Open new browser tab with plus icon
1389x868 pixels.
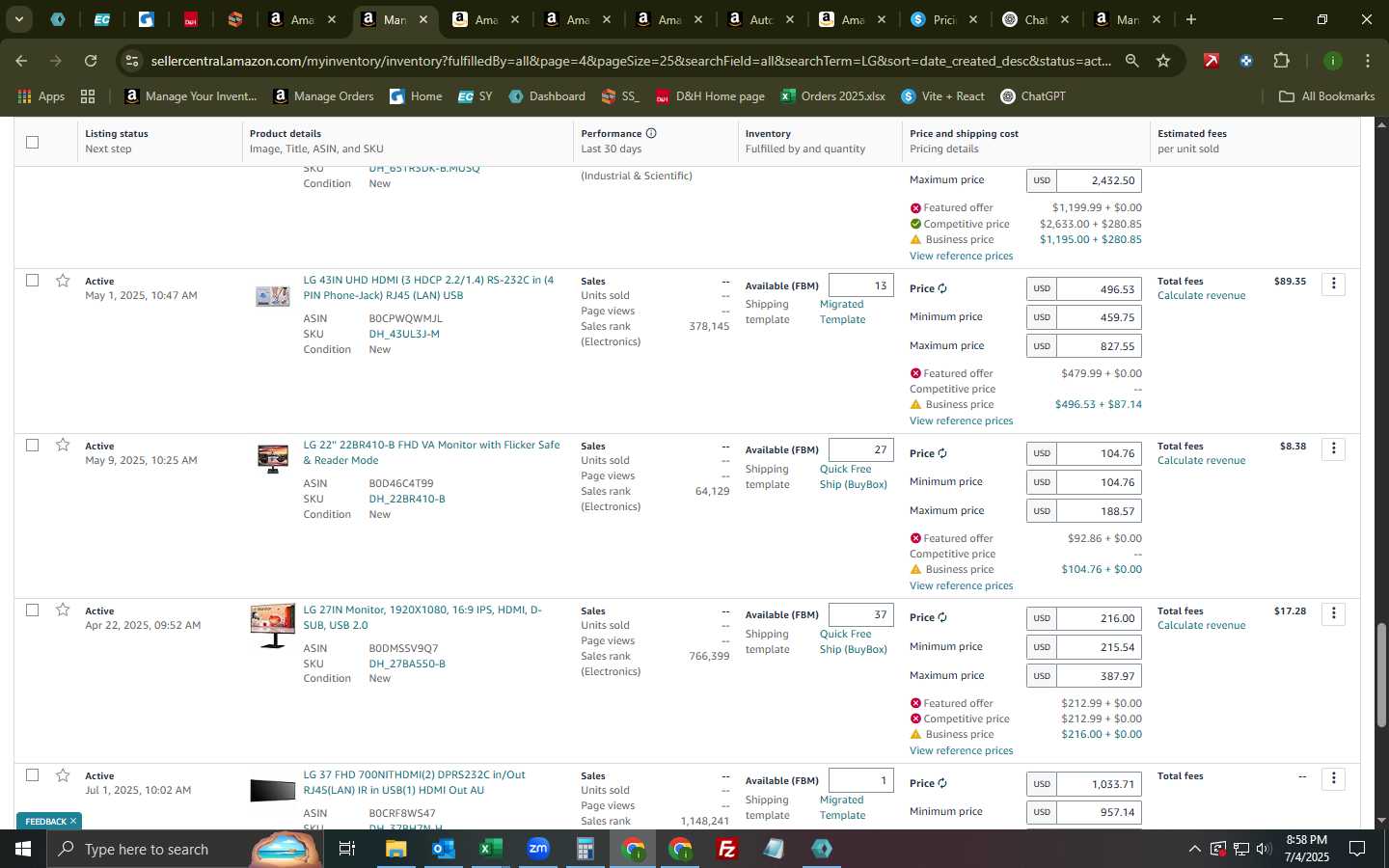point(1191,19)
